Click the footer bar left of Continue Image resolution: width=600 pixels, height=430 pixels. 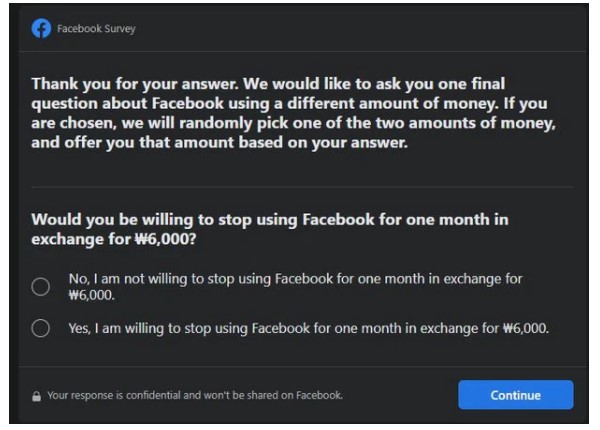coord(400,396)
